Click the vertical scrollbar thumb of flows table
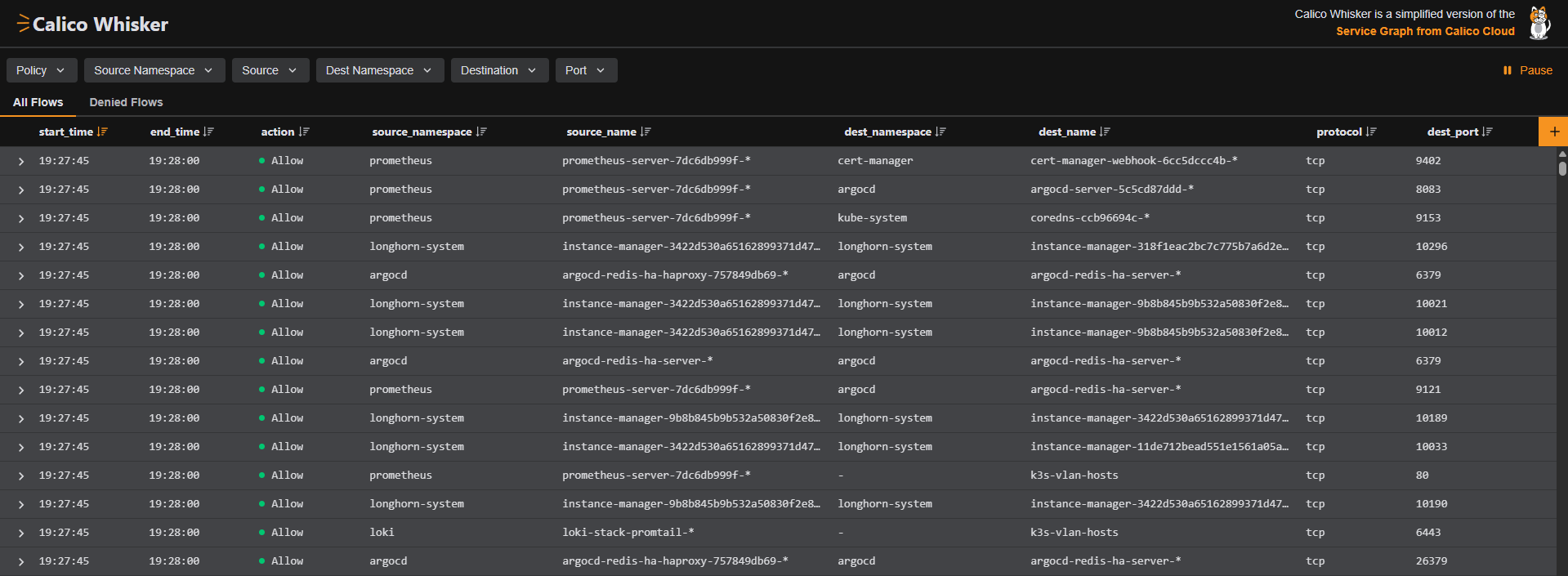 point(1561,168)
